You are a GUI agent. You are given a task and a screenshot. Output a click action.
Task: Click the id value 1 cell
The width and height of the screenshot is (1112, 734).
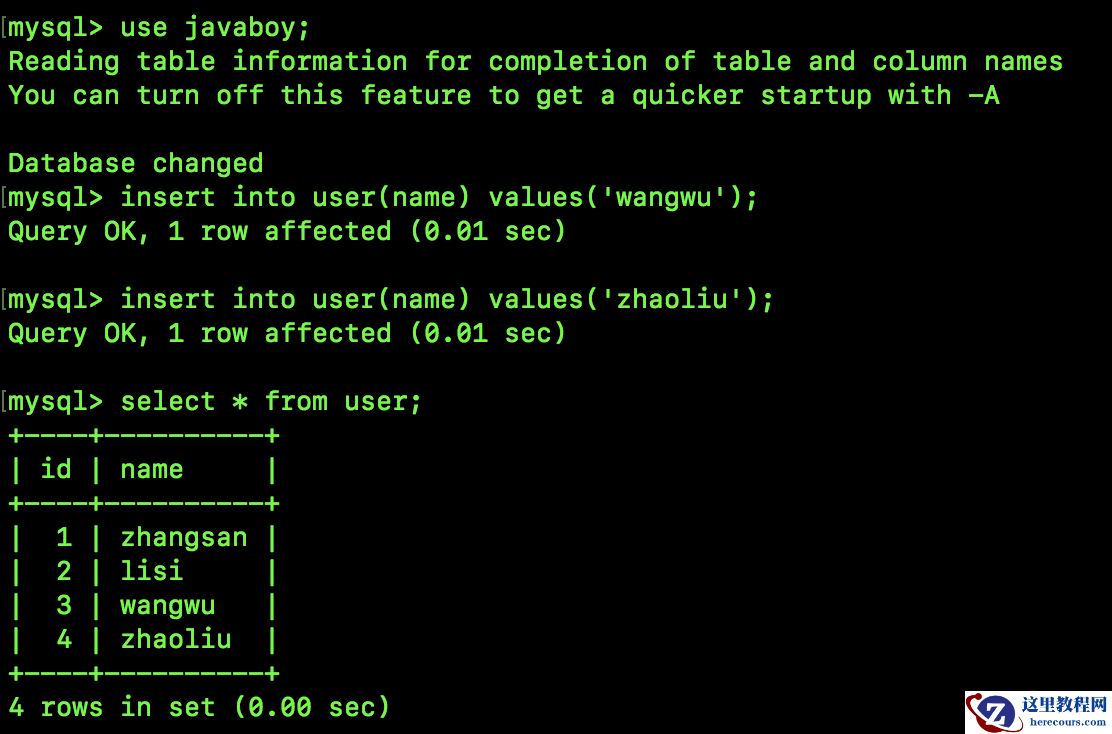tap(64, 537)
